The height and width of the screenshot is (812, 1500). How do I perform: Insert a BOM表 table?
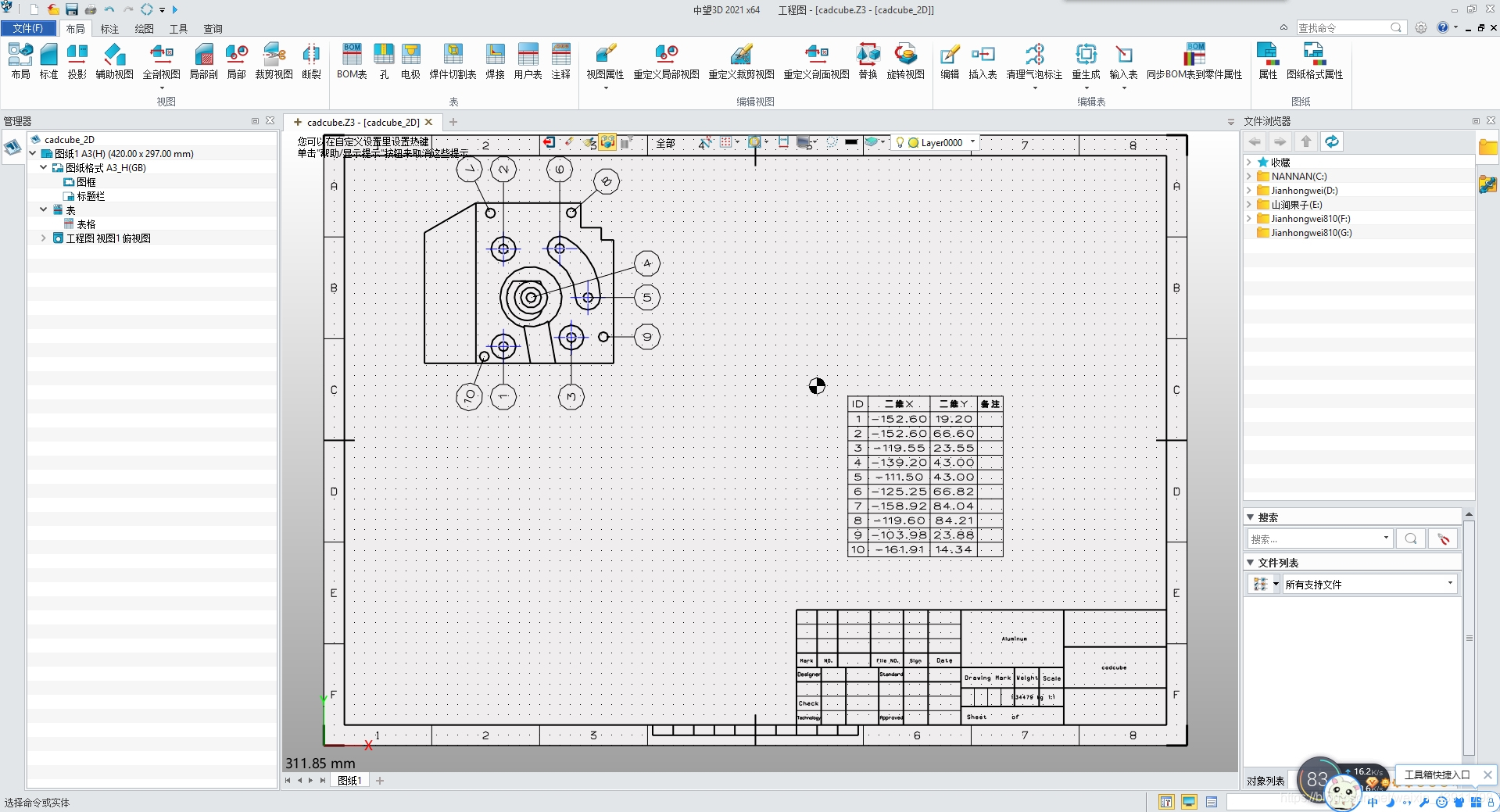(x=352, y=61)
